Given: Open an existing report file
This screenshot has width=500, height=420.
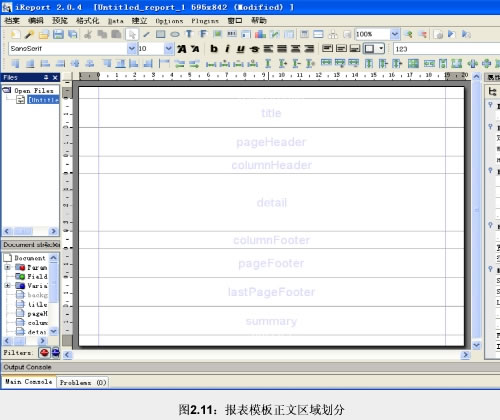Looking at the screenshot, I should [x=44, y=34].
